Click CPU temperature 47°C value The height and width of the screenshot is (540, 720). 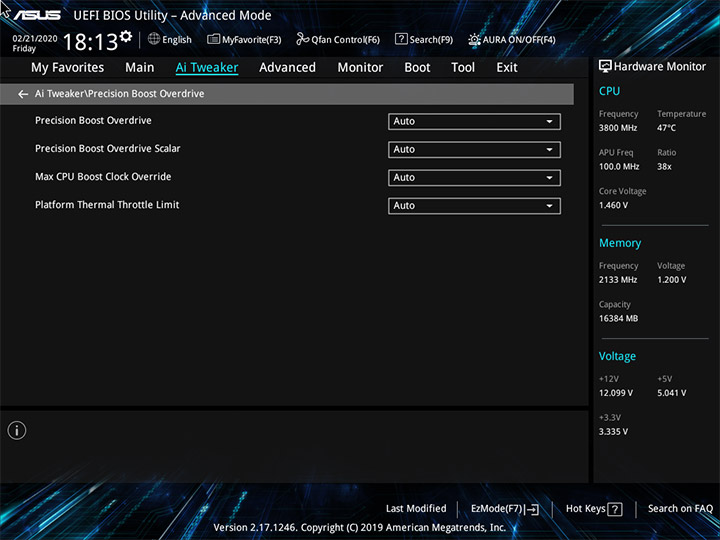point(666,128)
